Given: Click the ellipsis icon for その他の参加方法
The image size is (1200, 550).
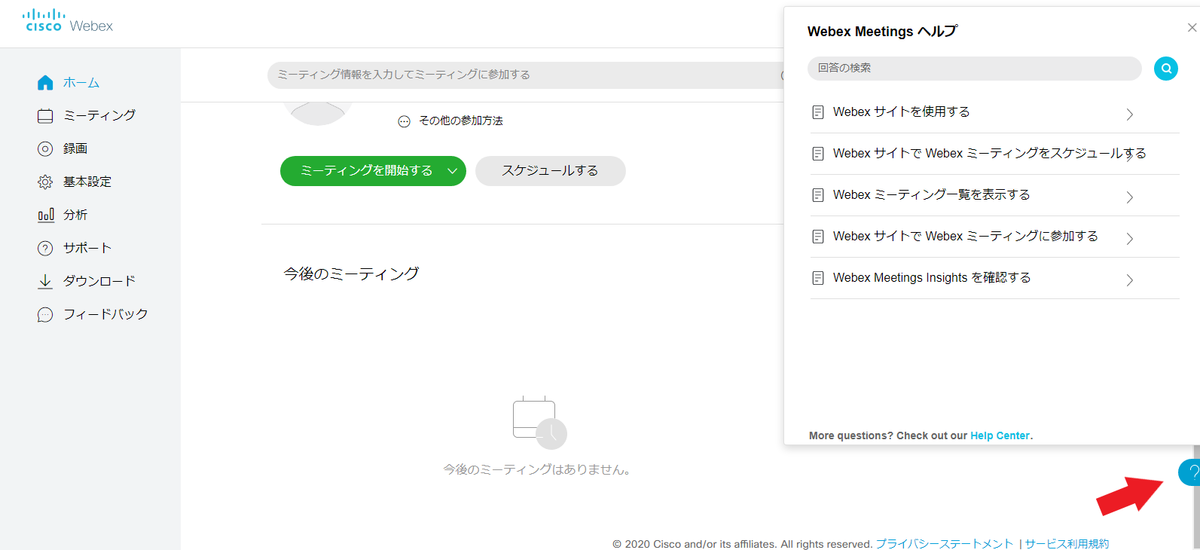Looking at the screenshot, I should (404, 121).
